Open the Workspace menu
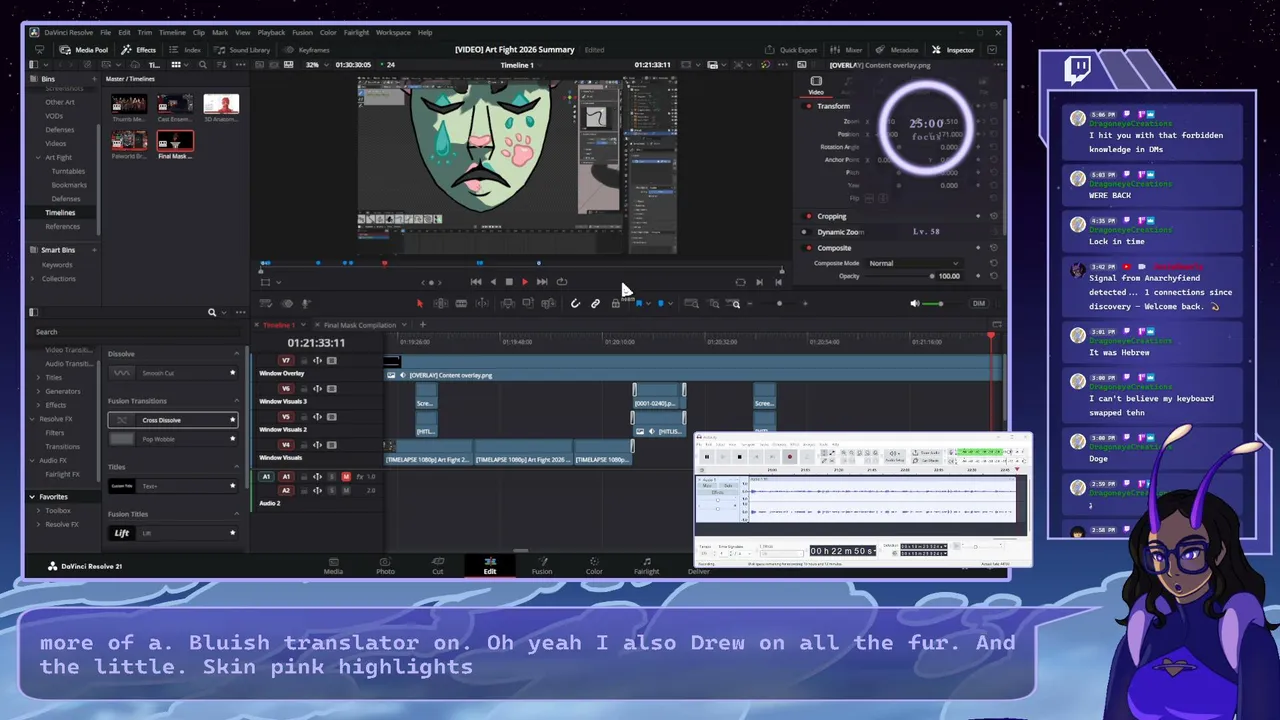 [393, 32]
